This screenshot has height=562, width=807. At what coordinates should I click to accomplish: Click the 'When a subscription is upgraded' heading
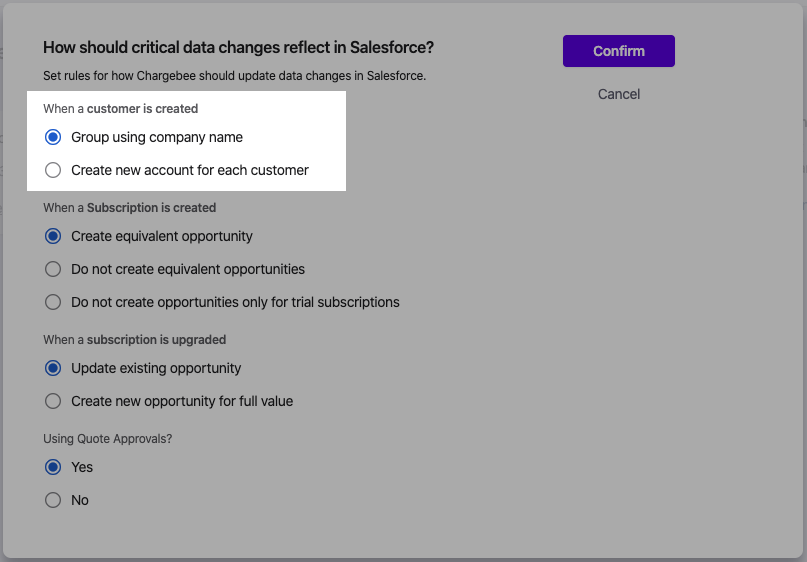(134, 340)
